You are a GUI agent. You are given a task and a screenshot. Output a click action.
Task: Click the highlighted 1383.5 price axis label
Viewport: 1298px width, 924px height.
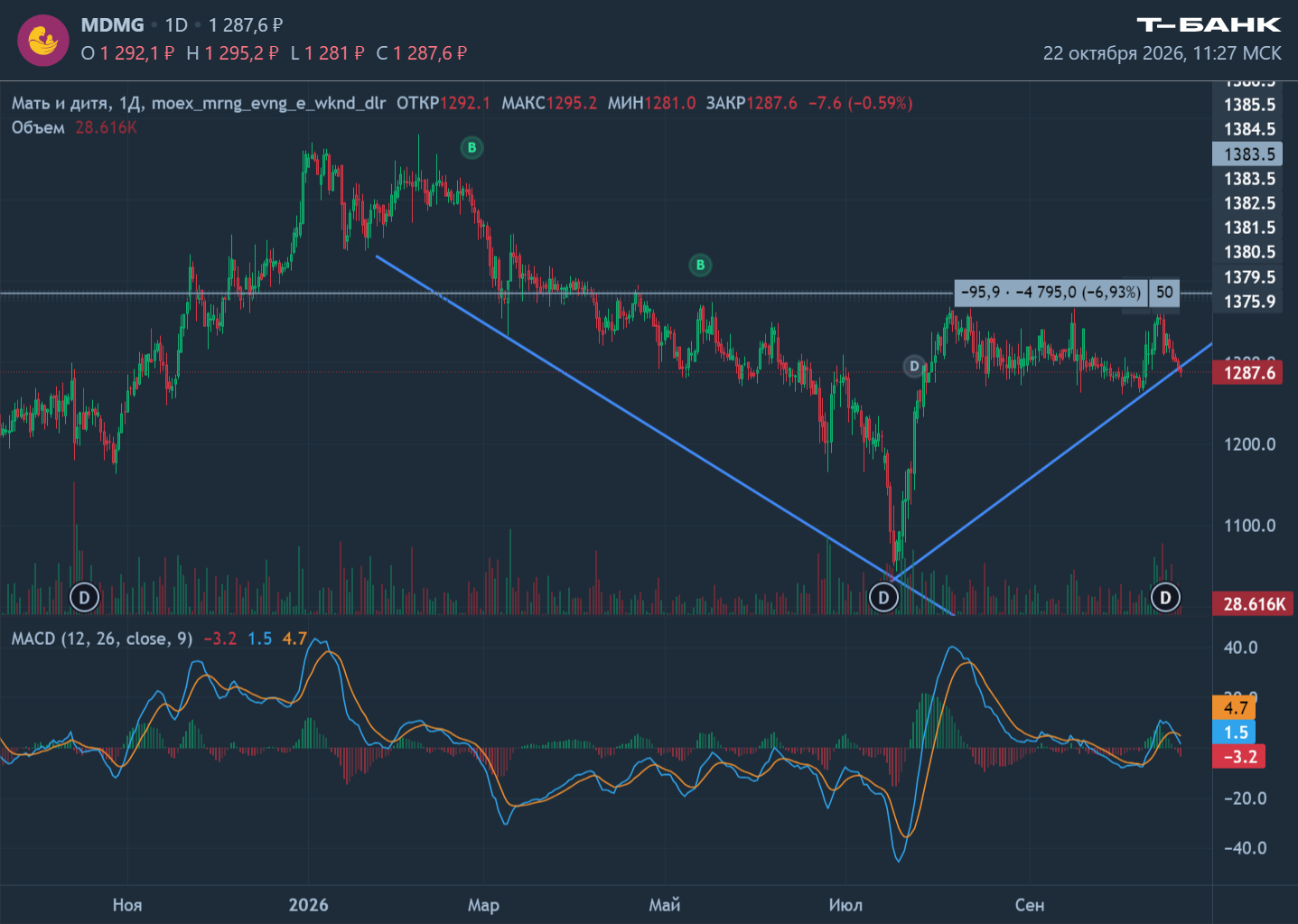1247,154
